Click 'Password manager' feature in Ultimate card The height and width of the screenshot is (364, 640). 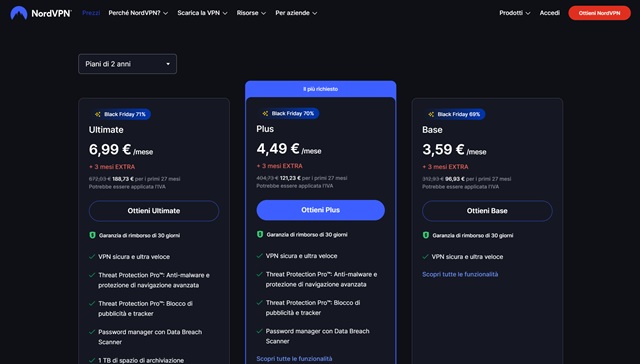[150, 337]
